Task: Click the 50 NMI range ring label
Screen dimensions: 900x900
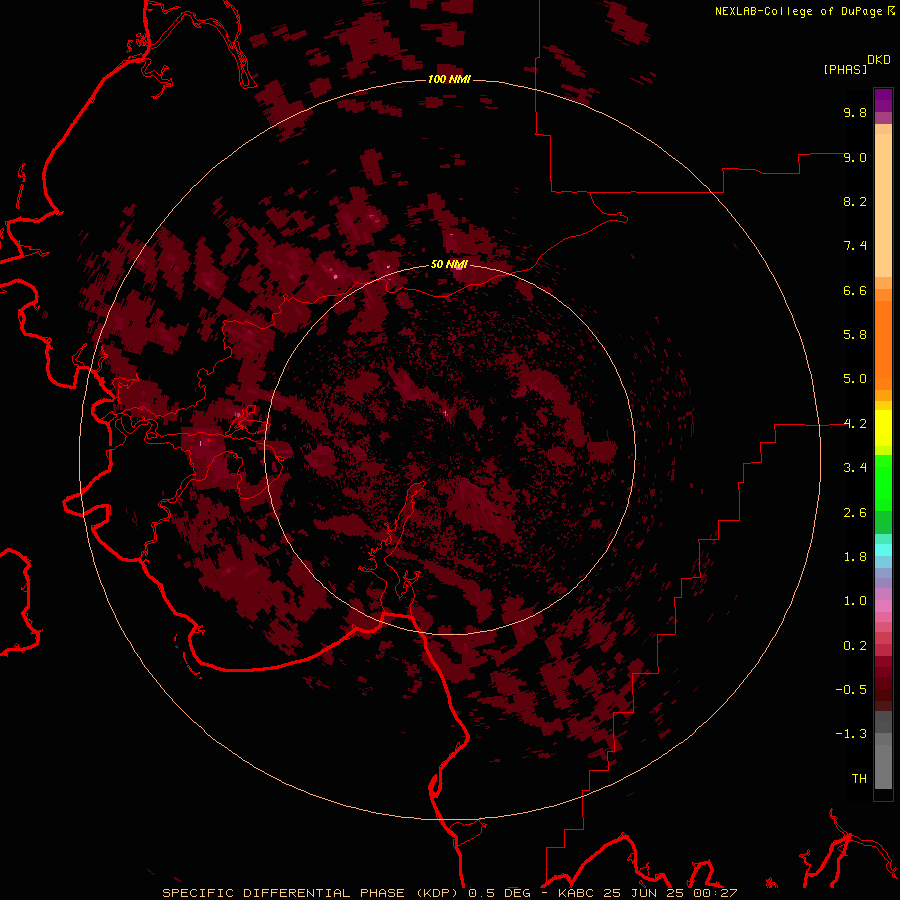Action: pyautogui.click(x=449, y=264)
